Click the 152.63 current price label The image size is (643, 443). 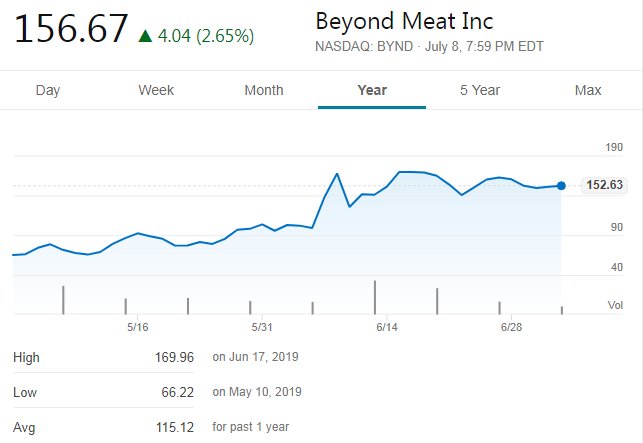click(x=604, y=185)
